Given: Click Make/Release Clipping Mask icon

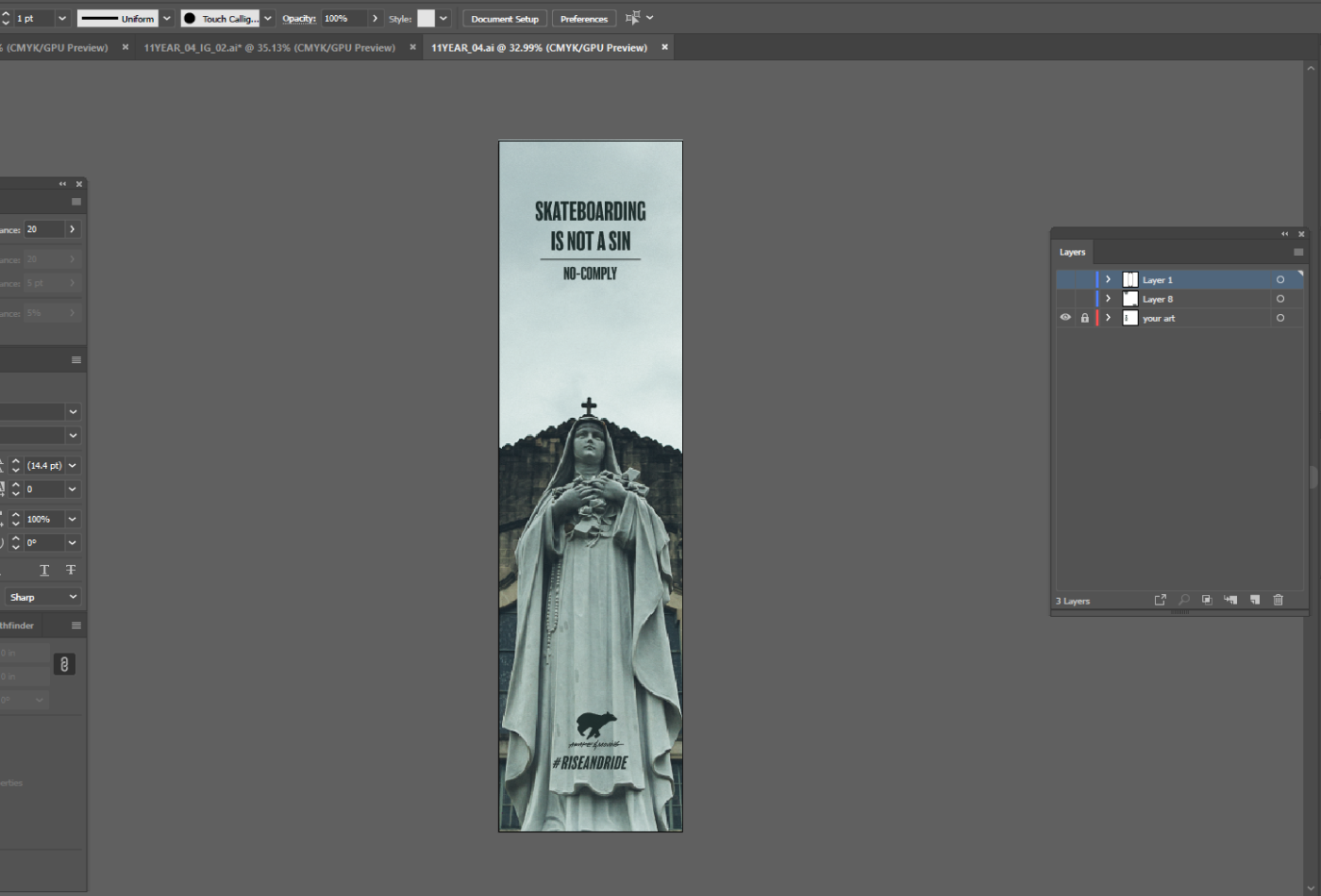Looking at the screenshot, I should pos(1207,600).
